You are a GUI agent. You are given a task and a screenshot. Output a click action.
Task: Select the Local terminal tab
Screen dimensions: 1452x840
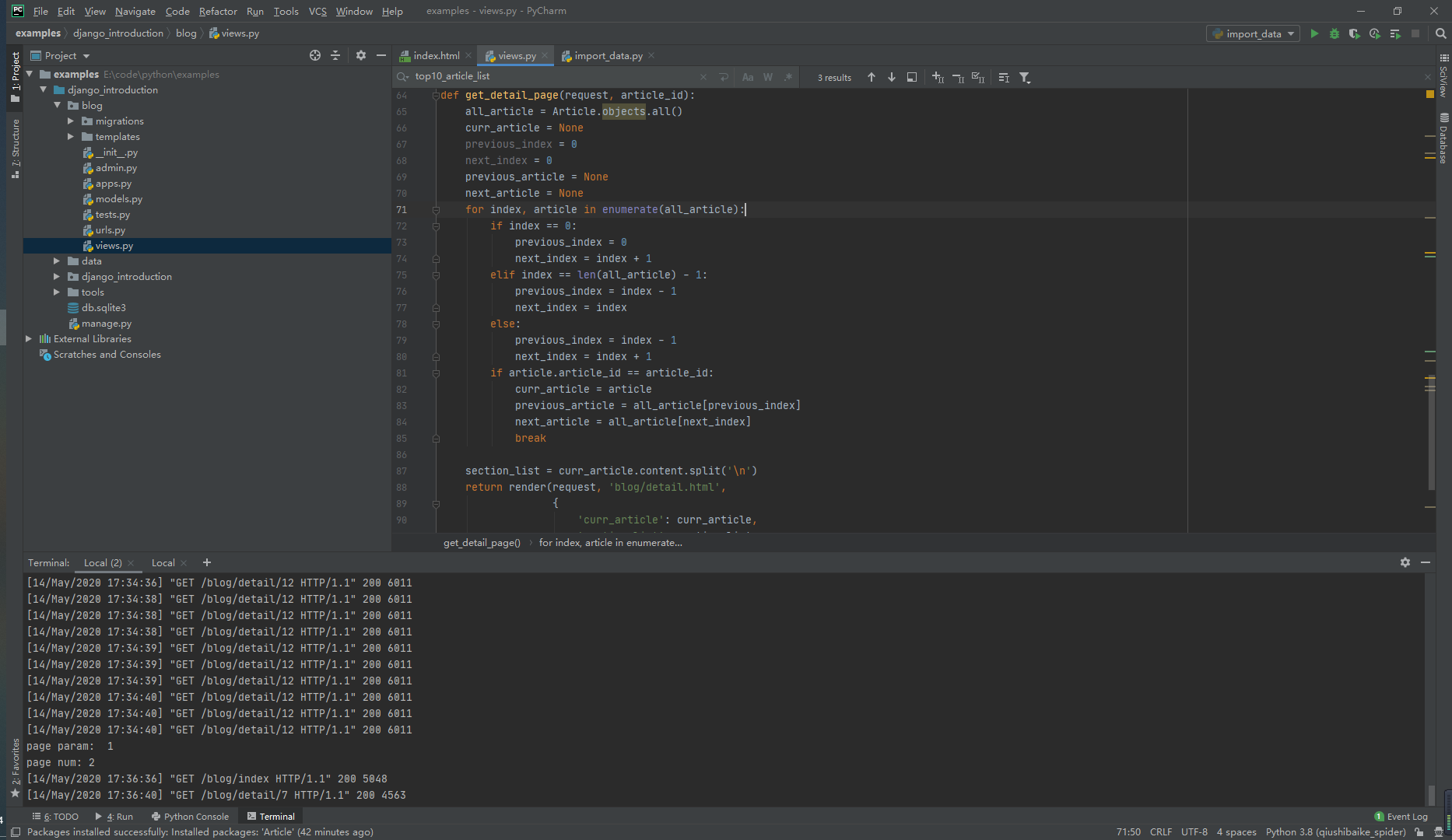pos(163,562)
